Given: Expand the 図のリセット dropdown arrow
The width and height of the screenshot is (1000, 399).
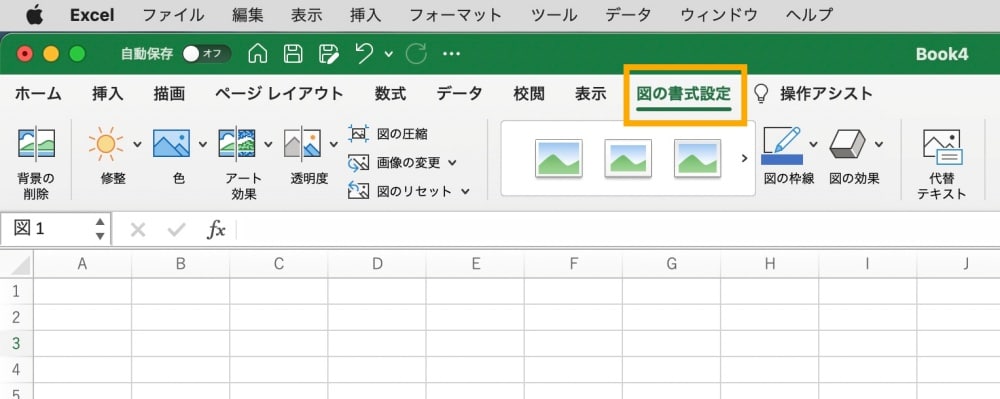Looking at the screenshot, I should tap(465, 191).
